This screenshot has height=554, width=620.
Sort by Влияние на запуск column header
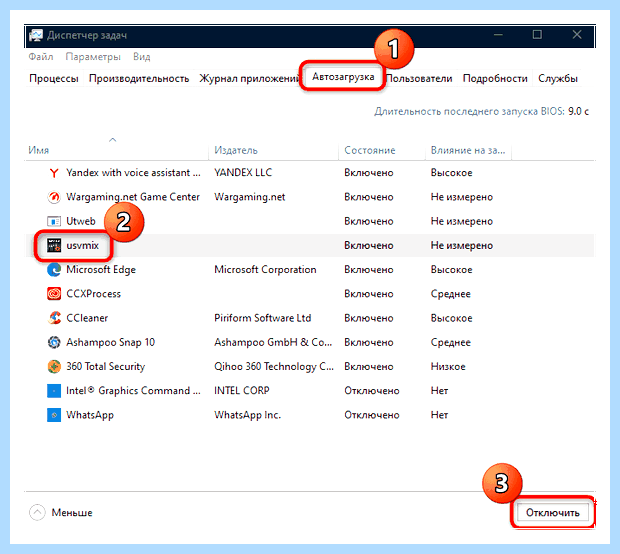click(468, 150)
